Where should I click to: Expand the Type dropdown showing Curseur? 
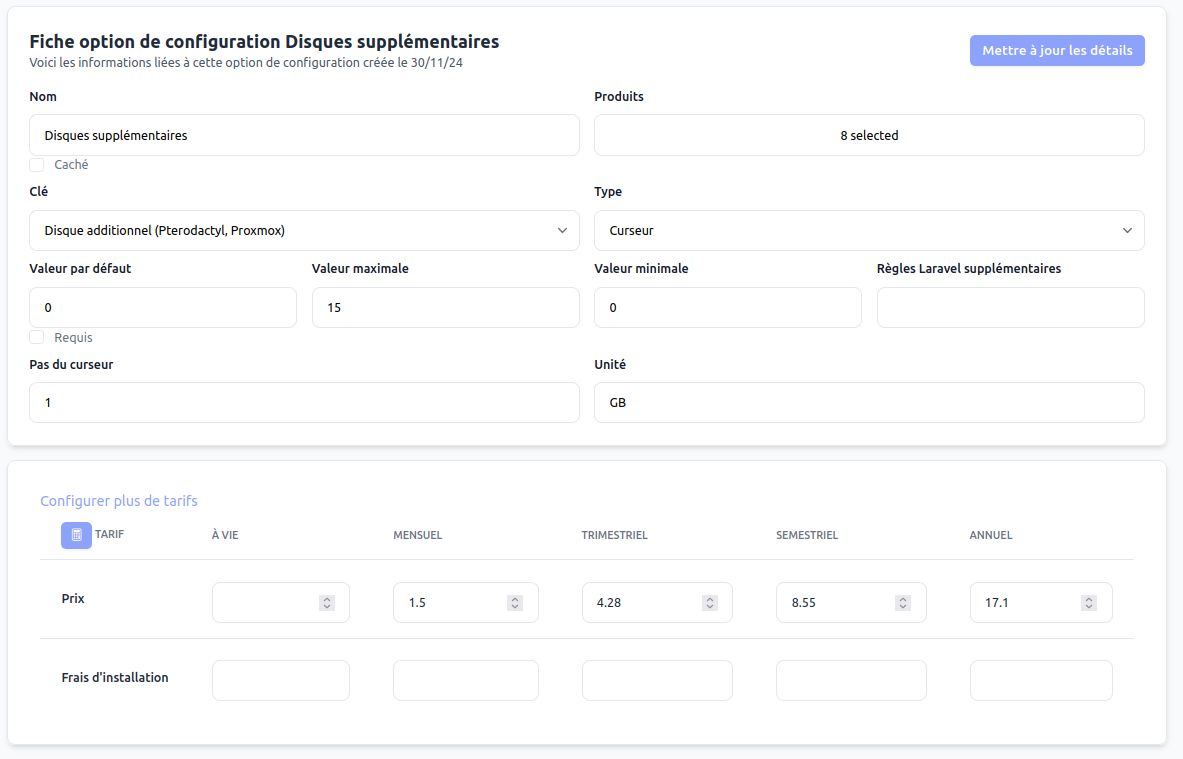pos(868,231)
